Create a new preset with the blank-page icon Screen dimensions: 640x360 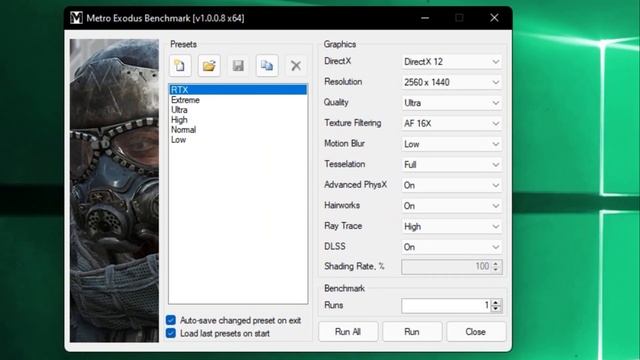[180, 66]
